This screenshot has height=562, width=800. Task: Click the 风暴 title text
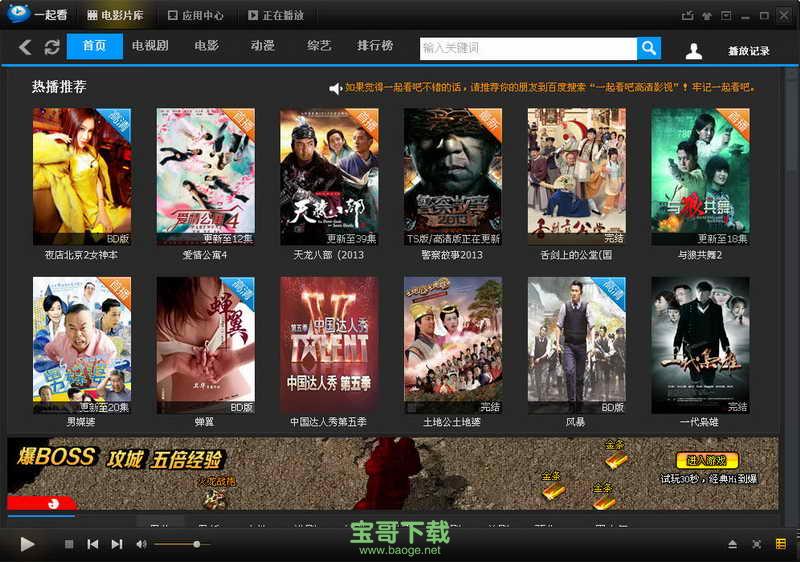(x=576, y=422)
